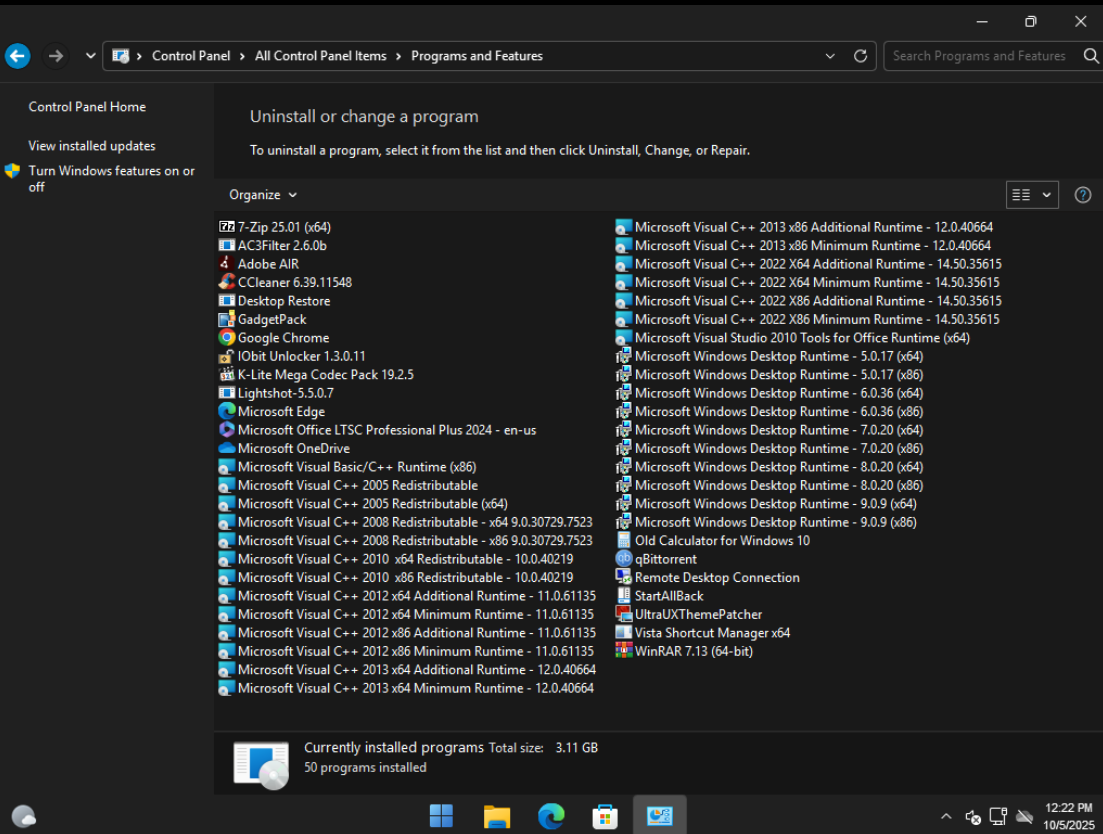Expand the view options dropdown arrow

tap(1047, 195)
